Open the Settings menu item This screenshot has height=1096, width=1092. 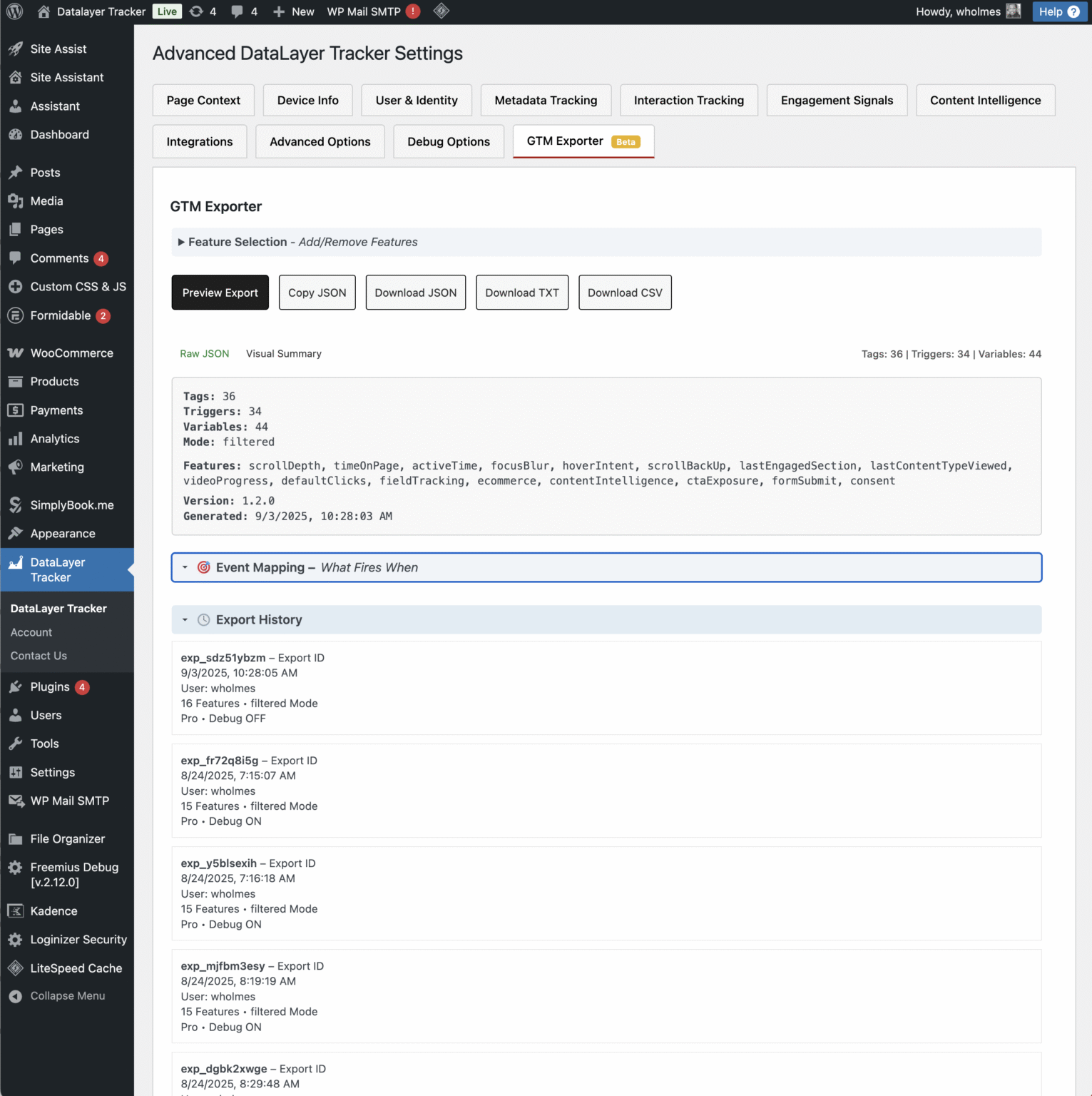click(x=67, y=772)
